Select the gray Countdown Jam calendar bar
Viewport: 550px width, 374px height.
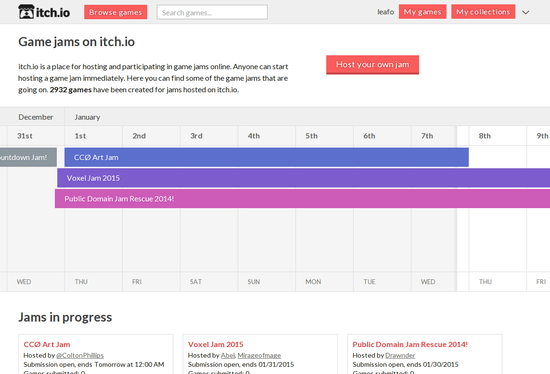(x=28, y=157)
